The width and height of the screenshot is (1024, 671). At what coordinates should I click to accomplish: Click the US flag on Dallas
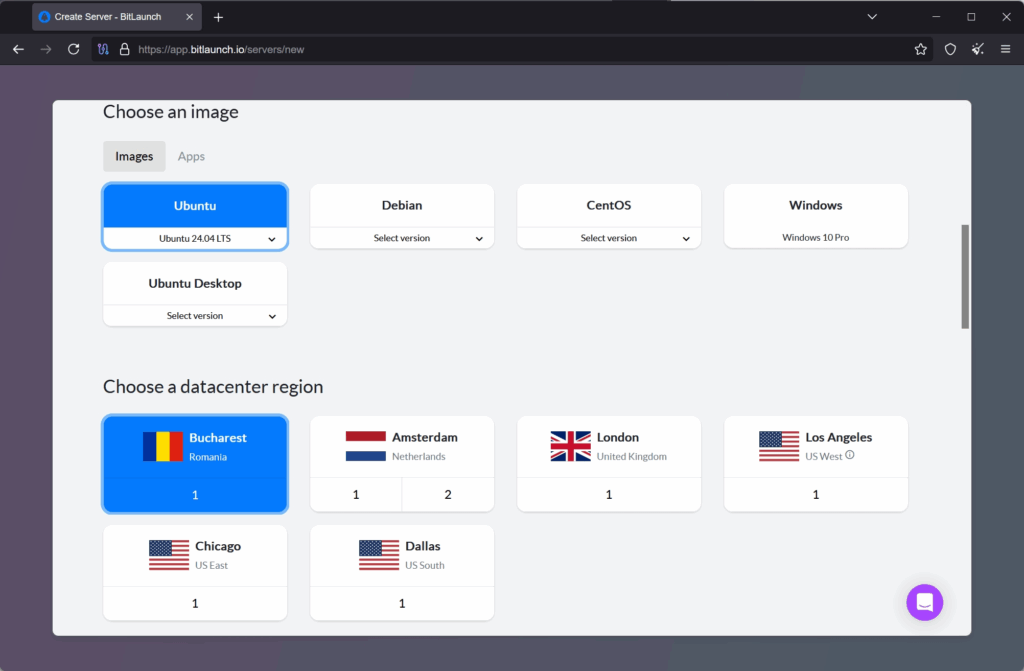pos(379,555)
